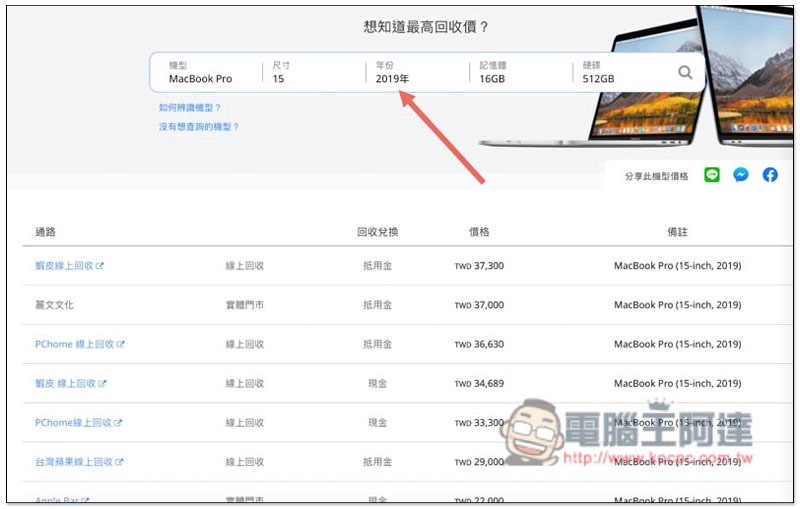800x509 pixels.
Task: Click the 回收兌換 column header
Action: click(x=377, y=232)
